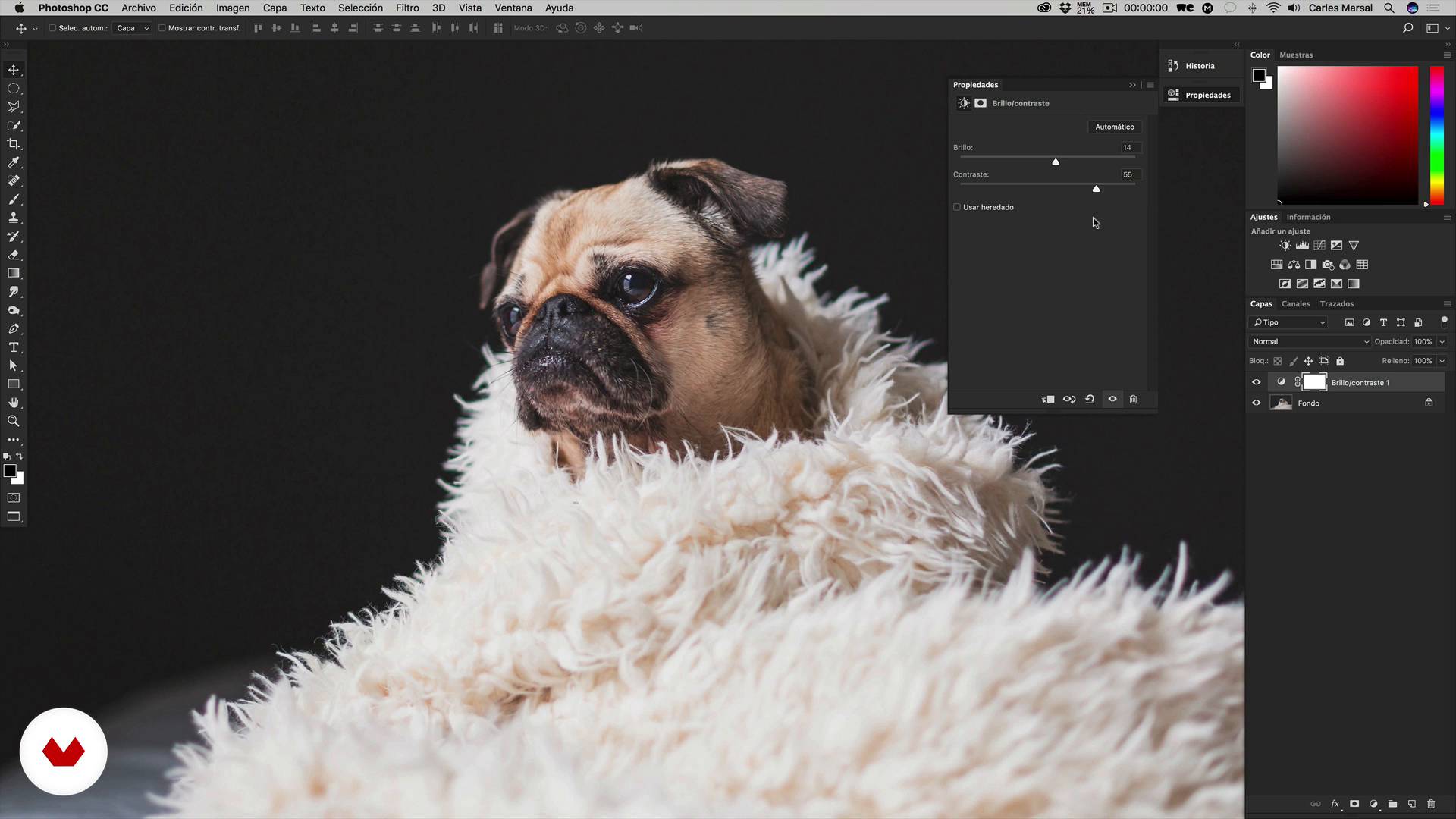
Task: Click the Contraste slider handle
Action: pos(1096,189)
